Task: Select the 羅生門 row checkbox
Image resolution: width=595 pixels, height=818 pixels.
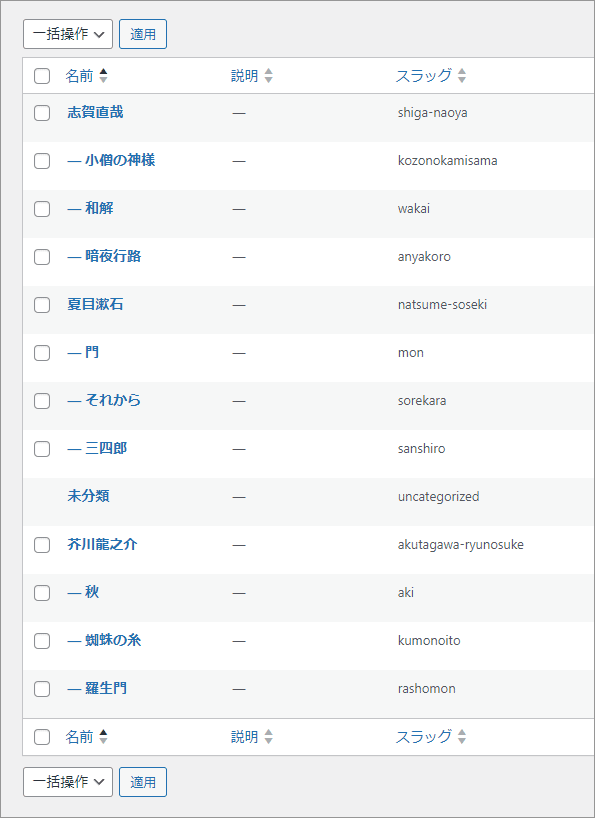Action: [42, 689]
